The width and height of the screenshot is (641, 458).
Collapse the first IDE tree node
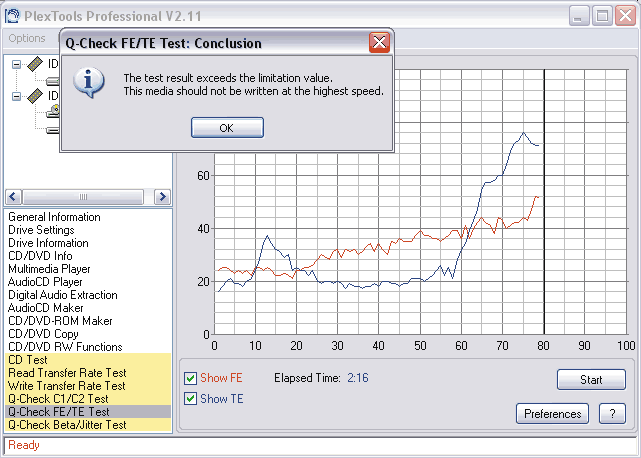16,64
